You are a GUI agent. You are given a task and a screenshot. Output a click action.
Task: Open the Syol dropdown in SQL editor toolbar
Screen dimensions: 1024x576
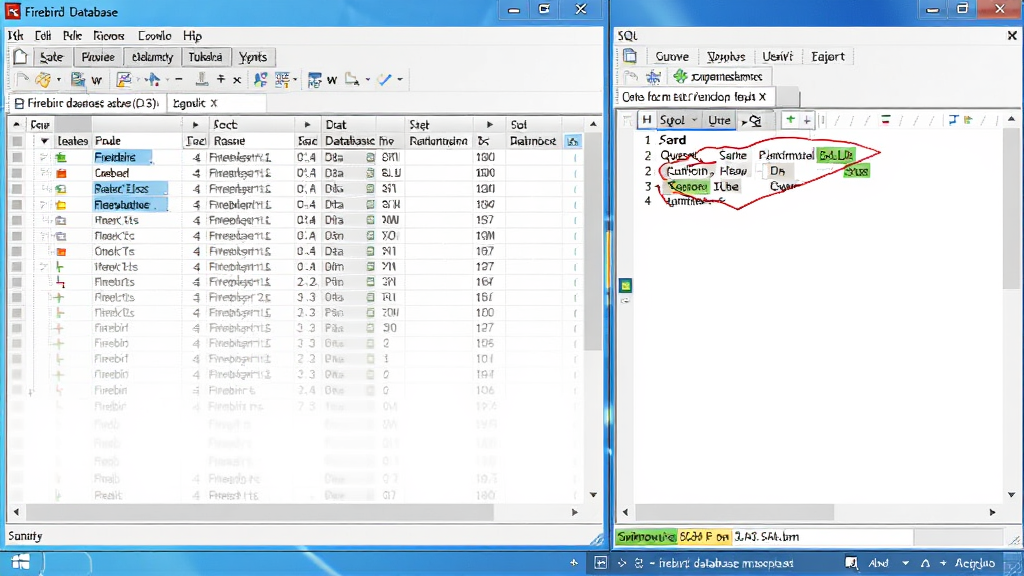point(678,120)
